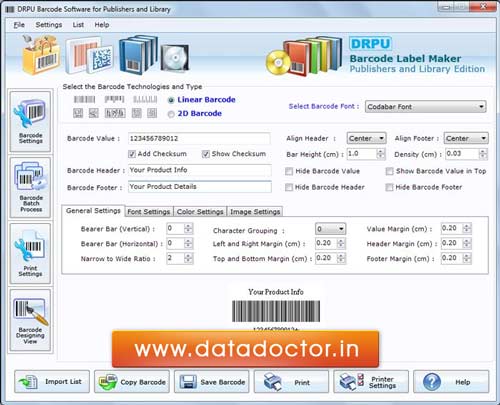Click the Barcode Header input field
The image size is (500, 405).
[x=199, y=170]
